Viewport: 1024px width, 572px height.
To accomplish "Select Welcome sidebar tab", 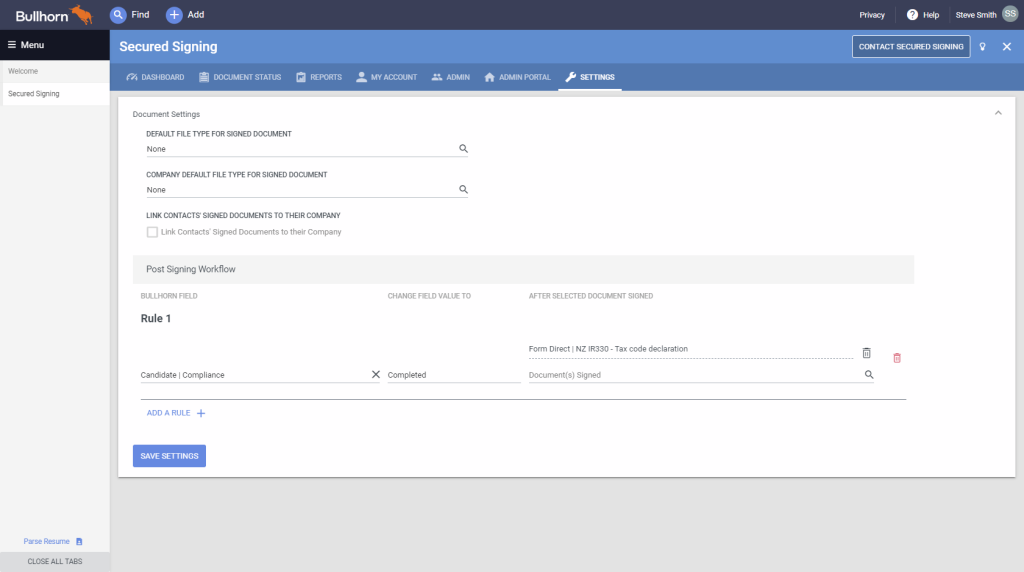I will pos(55,71).
